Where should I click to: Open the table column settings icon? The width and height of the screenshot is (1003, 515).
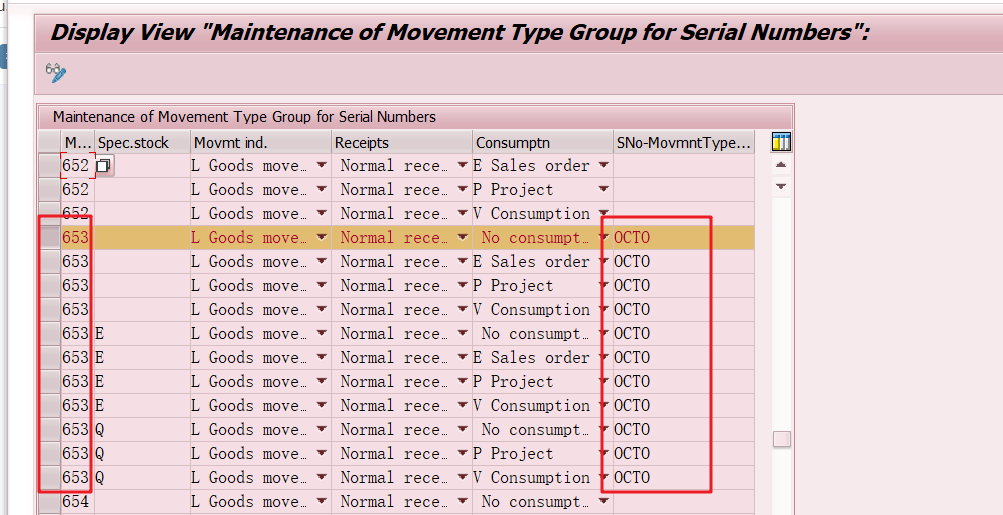click(782, 142)
